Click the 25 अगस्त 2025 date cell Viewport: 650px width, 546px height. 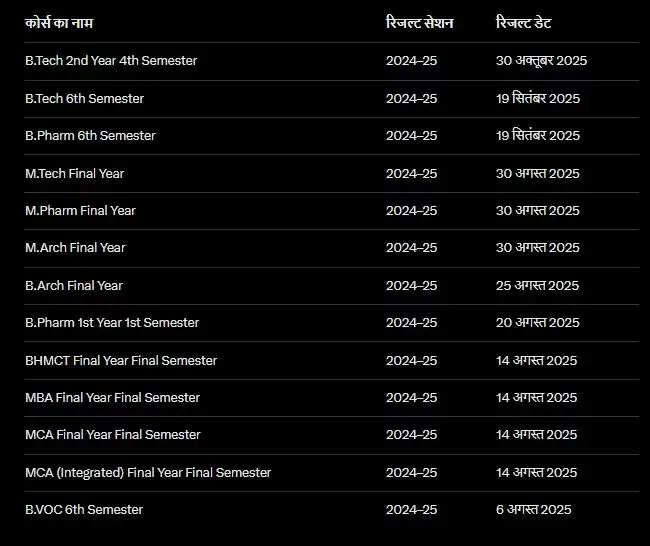(x=537, y=286)
